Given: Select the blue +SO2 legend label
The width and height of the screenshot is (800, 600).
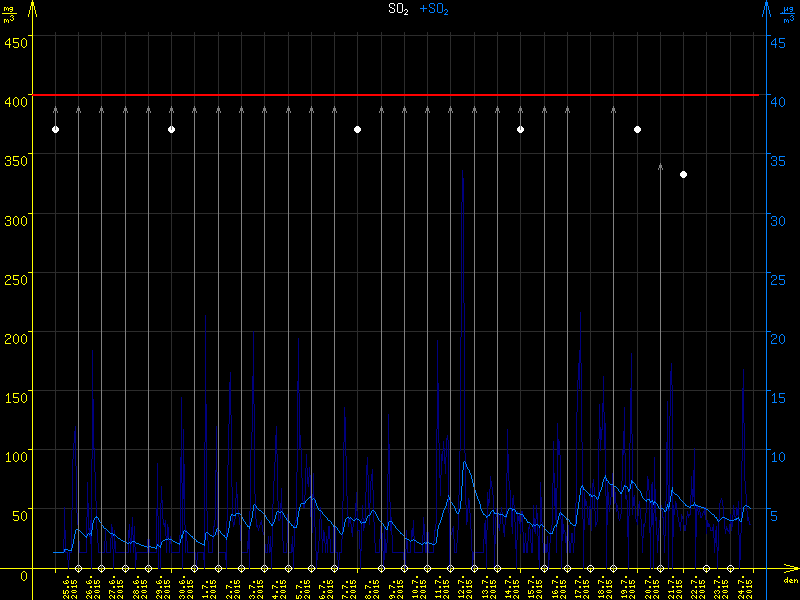Looking at the screenshot, I should pyautogui.click(x=434, y=9).
